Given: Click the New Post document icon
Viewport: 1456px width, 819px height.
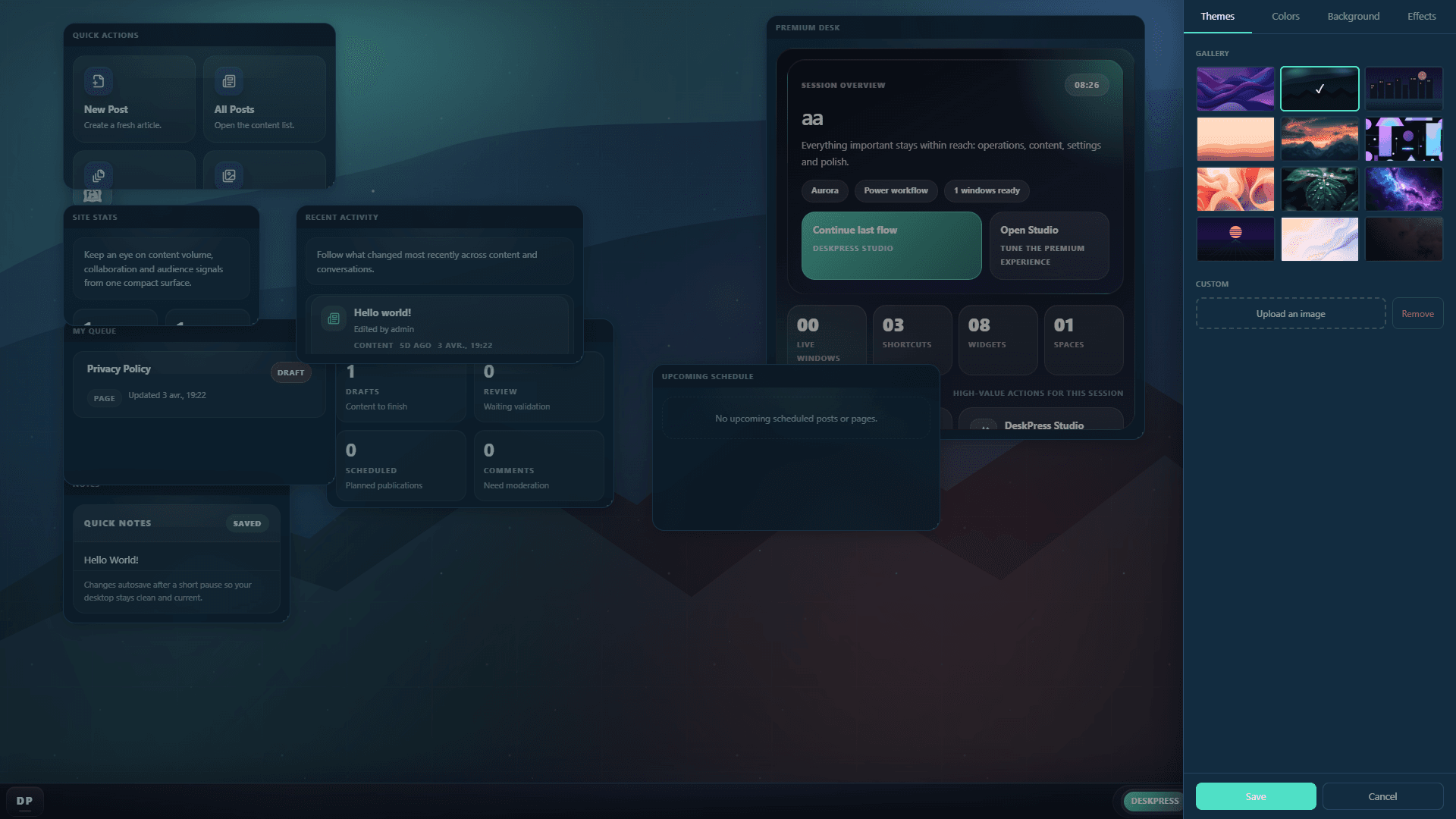Looking at the screenshot, I should (x=98, y=80).
